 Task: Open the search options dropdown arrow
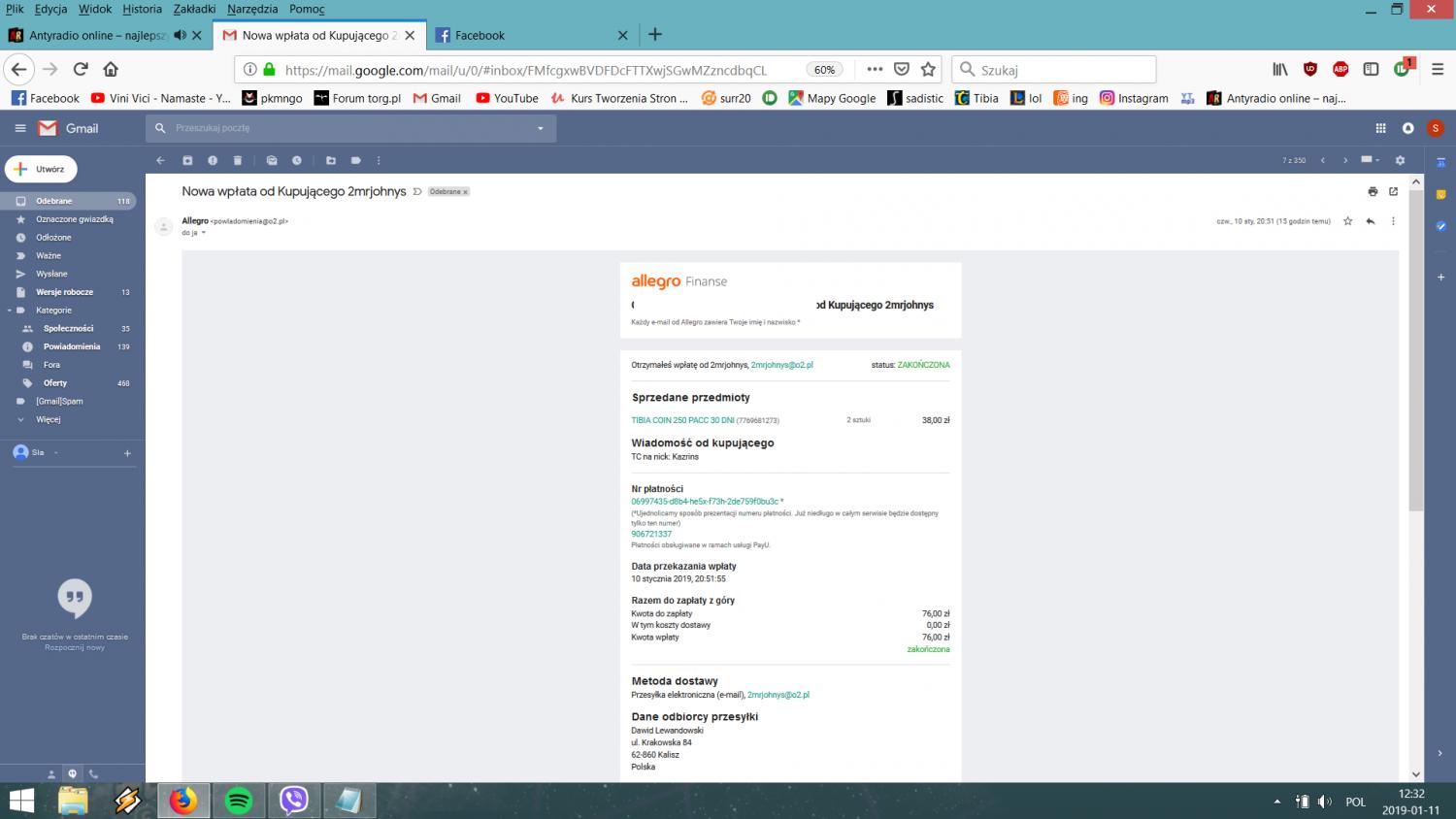(541, 128)
